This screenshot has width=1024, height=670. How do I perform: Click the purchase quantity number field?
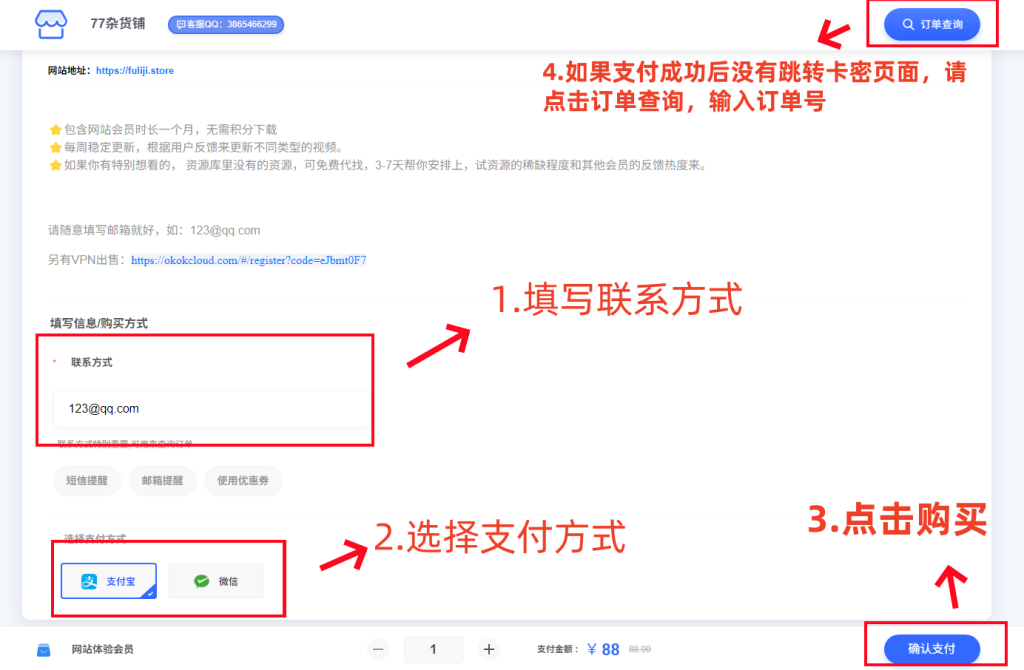point(433,649)
